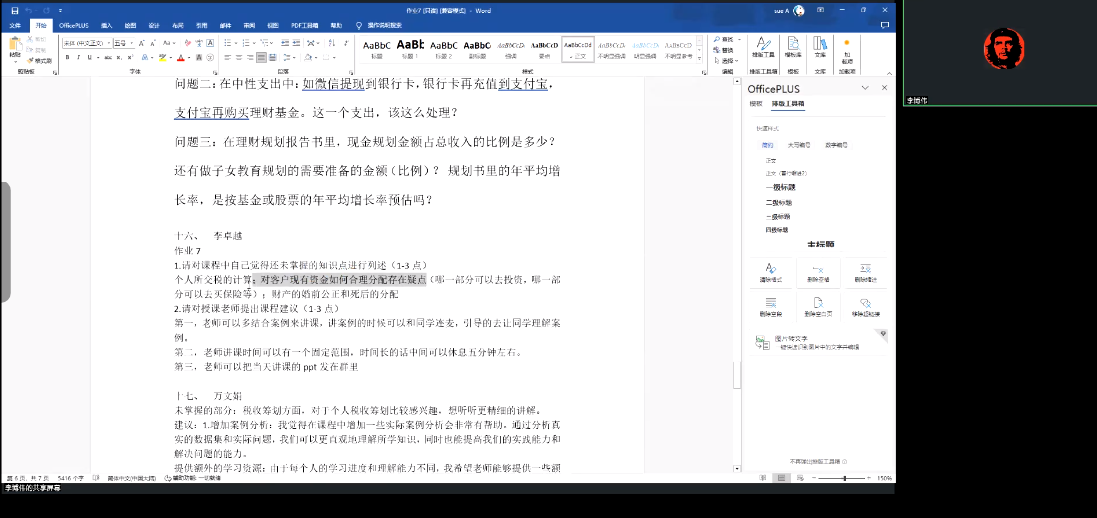Switch to the 设计 Design tab
This screenshot has height=518, width=1097.
point(155,25)
